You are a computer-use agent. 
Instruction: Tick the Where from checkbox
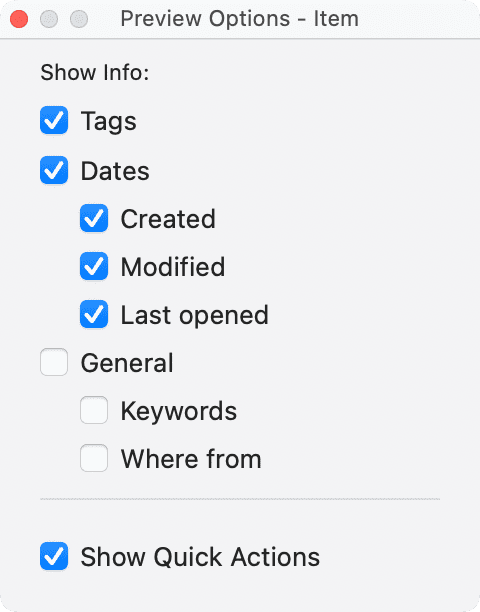point(94,458)
